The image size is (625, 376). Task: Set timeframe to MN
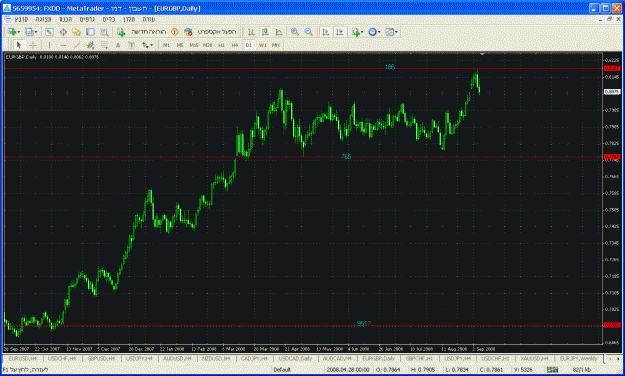click(x=276, y=45)
